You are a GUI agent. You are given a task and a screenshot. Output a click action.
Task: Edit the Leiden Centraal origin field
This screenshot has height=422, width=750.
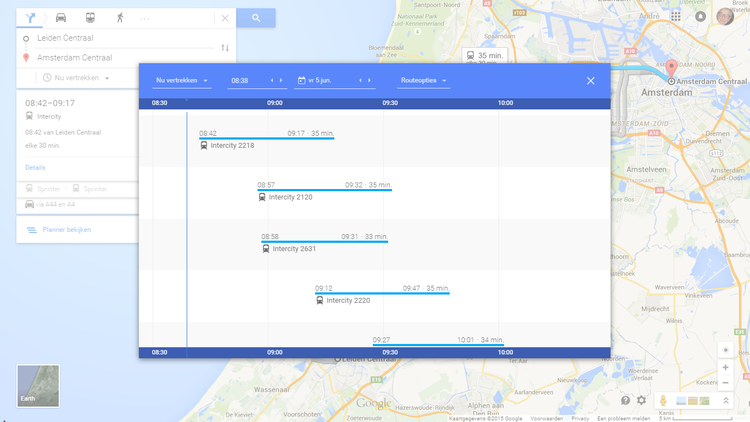(x=125, y=38)
